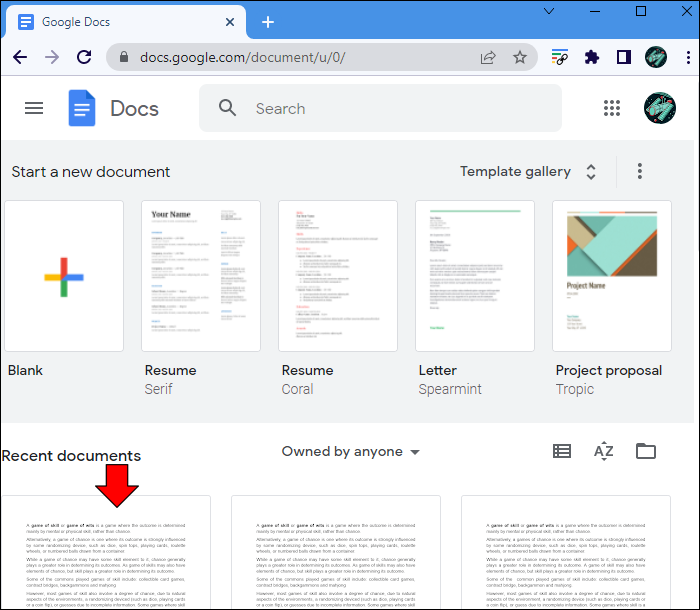700x610 pixels.
Task: Choose the Resume Serif template
Action: (x=201, y=276)
